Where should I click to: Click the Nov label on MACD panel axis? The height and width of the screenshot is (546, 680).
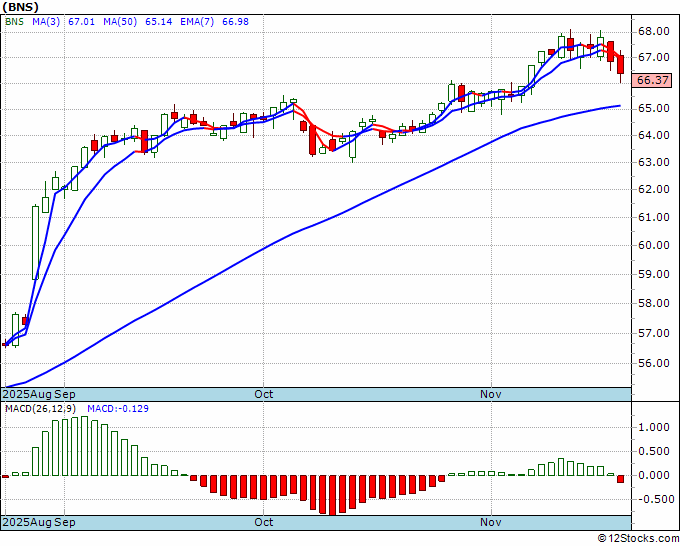491,522
